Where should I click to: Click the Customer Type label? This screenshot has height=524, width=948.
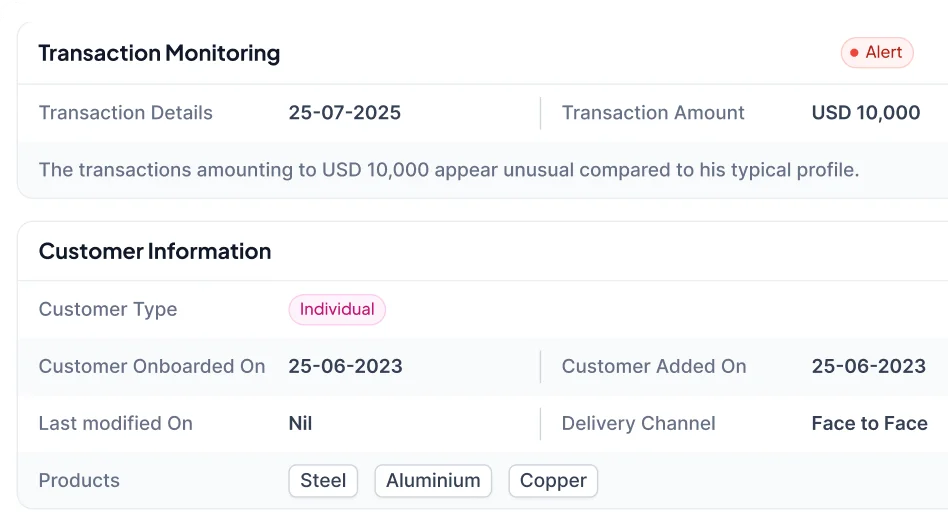click(108, 310)
